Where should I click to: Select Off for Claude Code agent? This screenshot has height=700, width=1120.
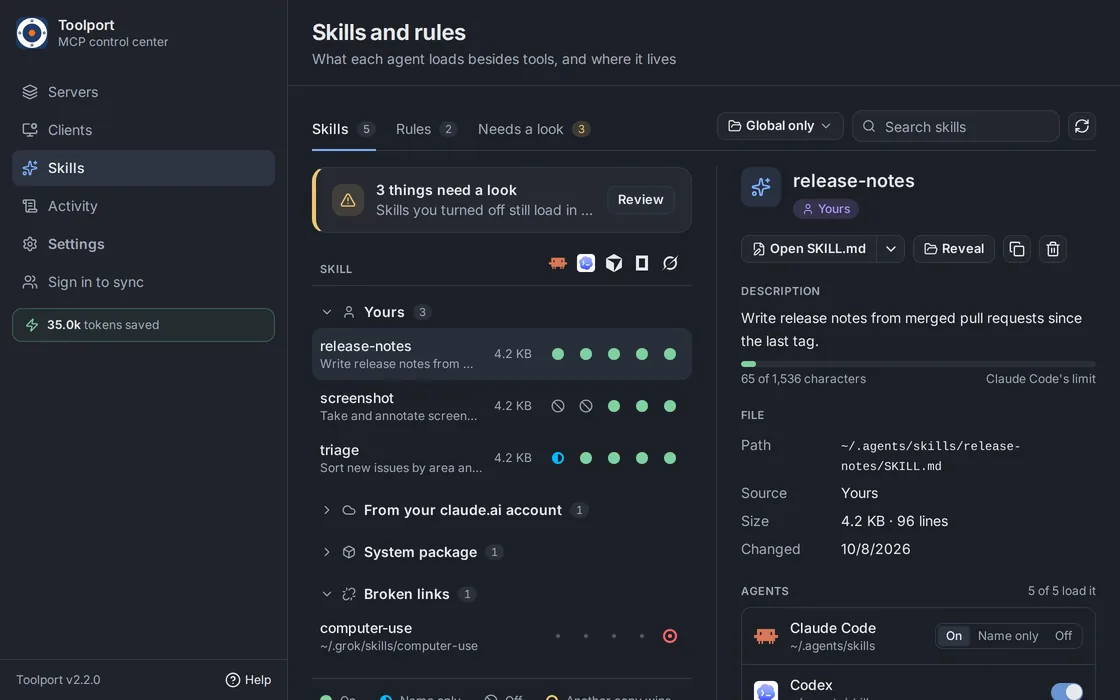pos(1063,636)
